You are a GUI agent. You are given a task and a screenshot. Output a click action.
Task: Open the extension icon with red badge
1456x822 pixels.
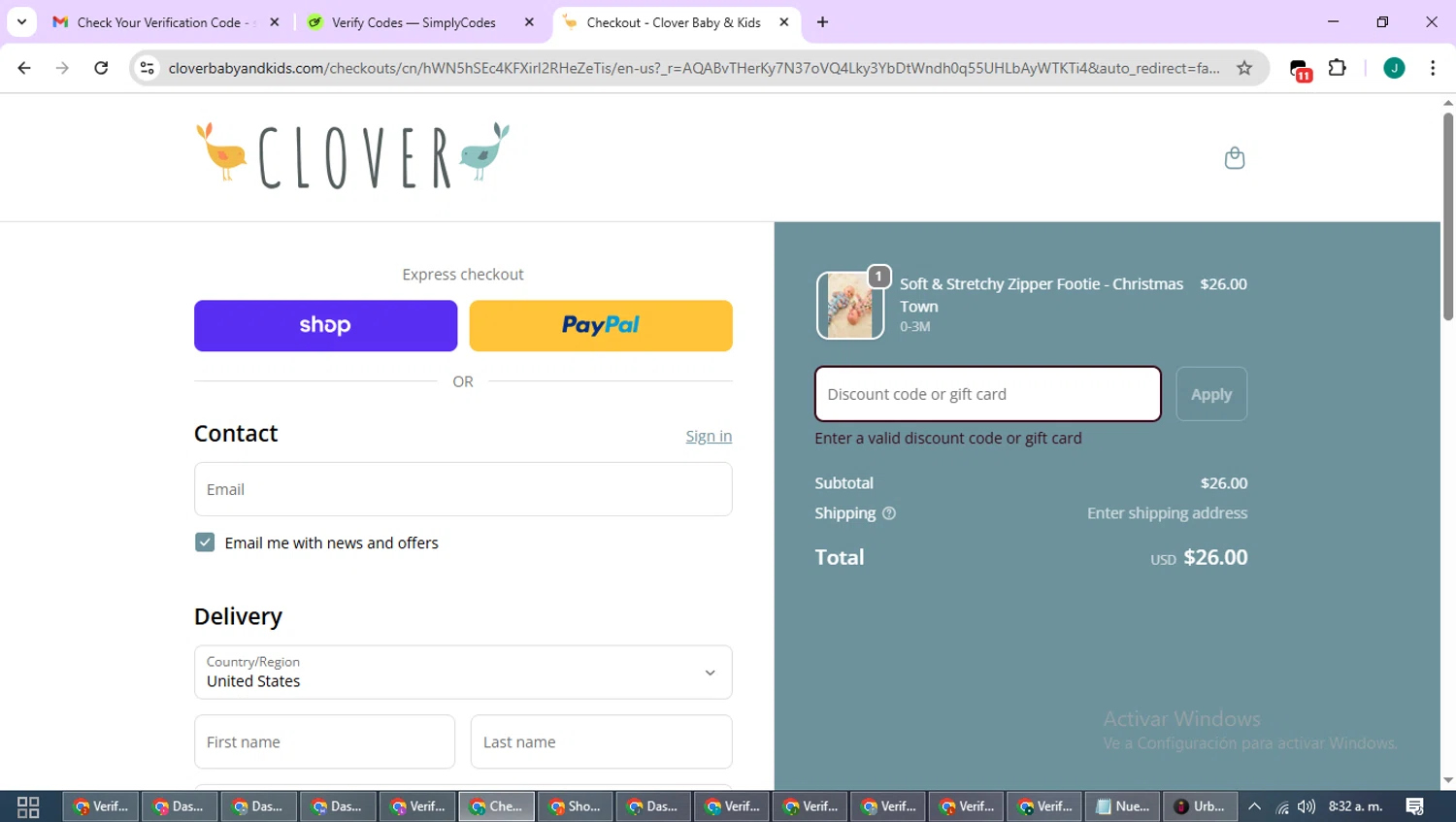1301,69
